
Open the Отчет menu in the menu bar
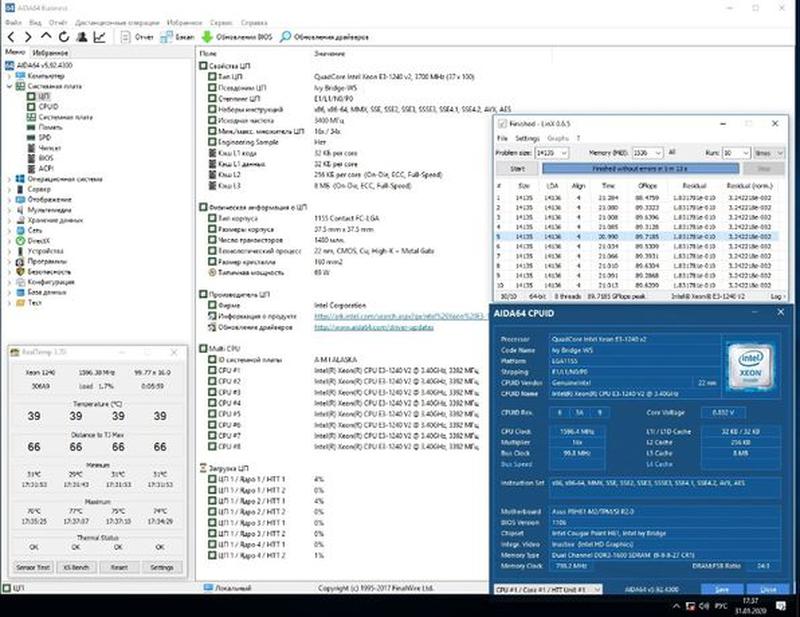pos(58,22)
